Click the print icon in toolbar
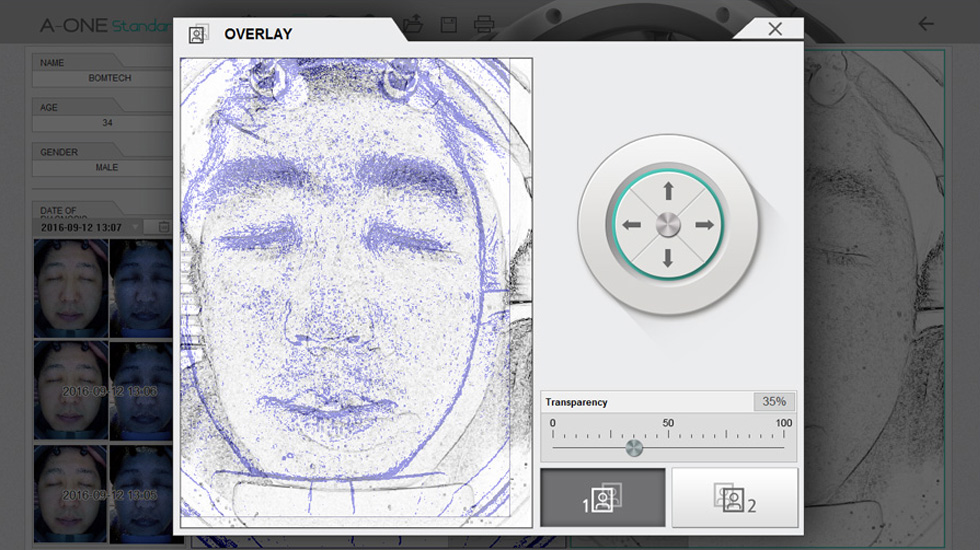Viewport: 980px width, 550px height. click(x=484, y=25)
